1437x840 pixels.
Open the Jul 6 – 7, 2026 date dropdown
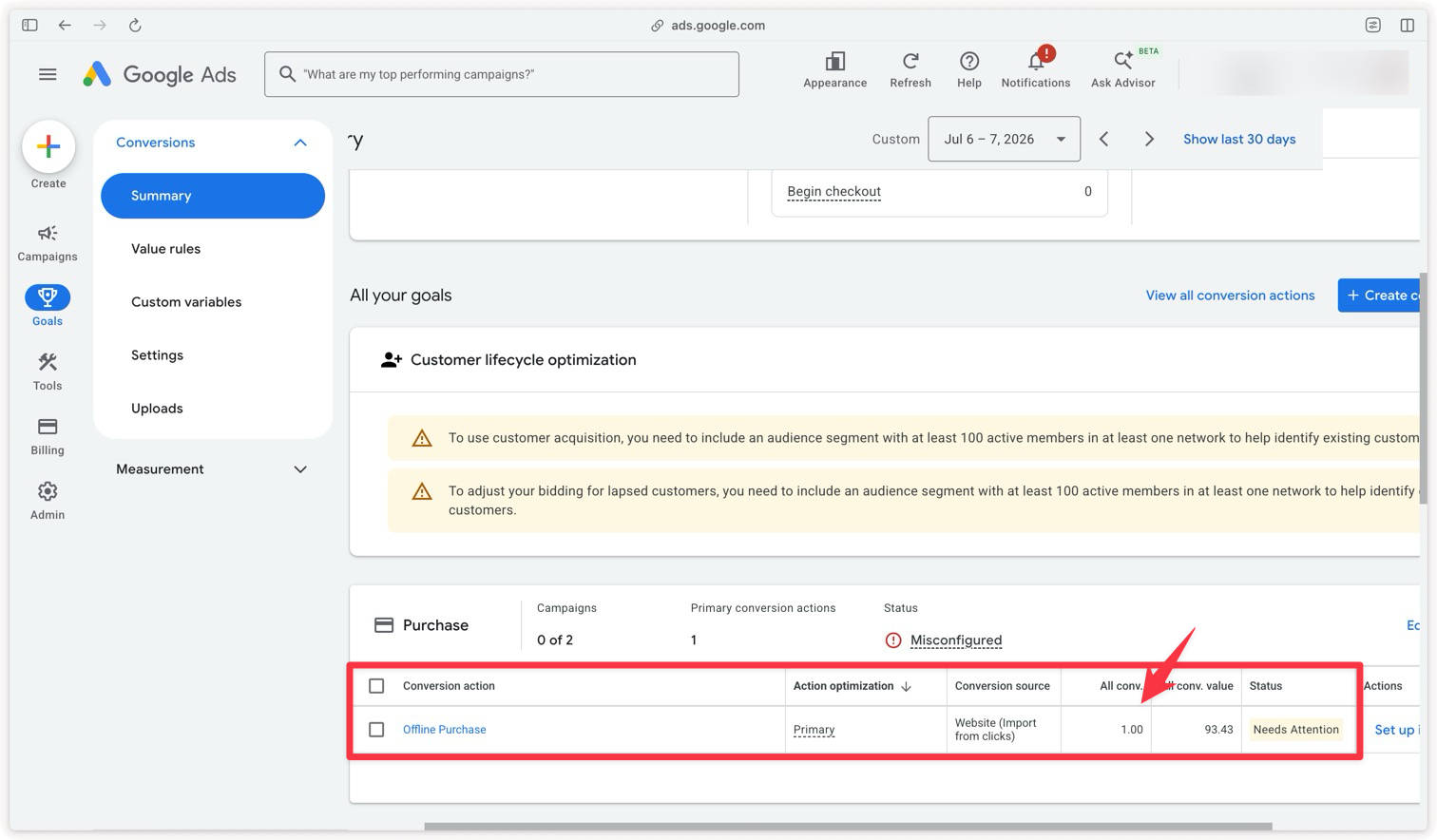click(1004, 139)
